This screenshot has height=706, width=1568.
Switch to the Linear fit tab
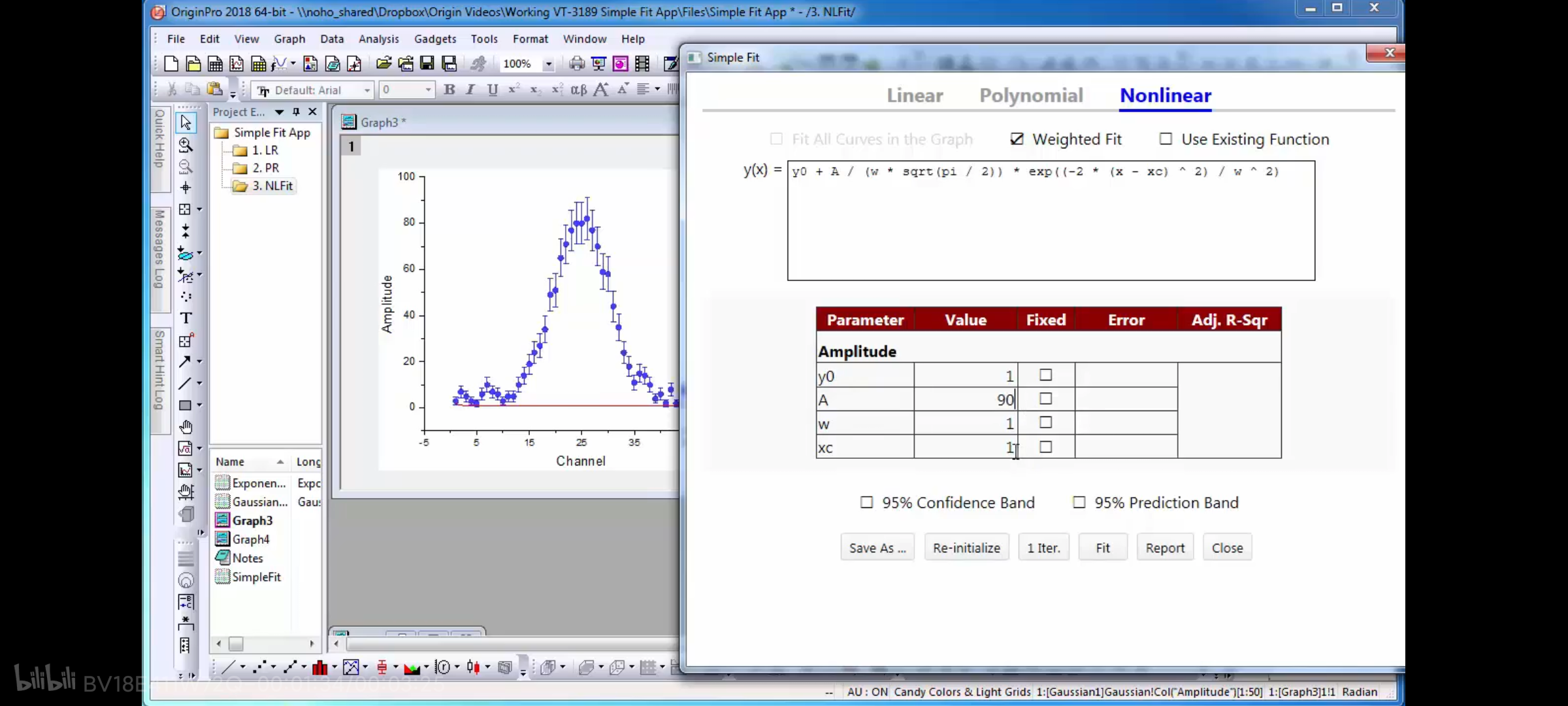pyautogui.click(x=915, y=95)
